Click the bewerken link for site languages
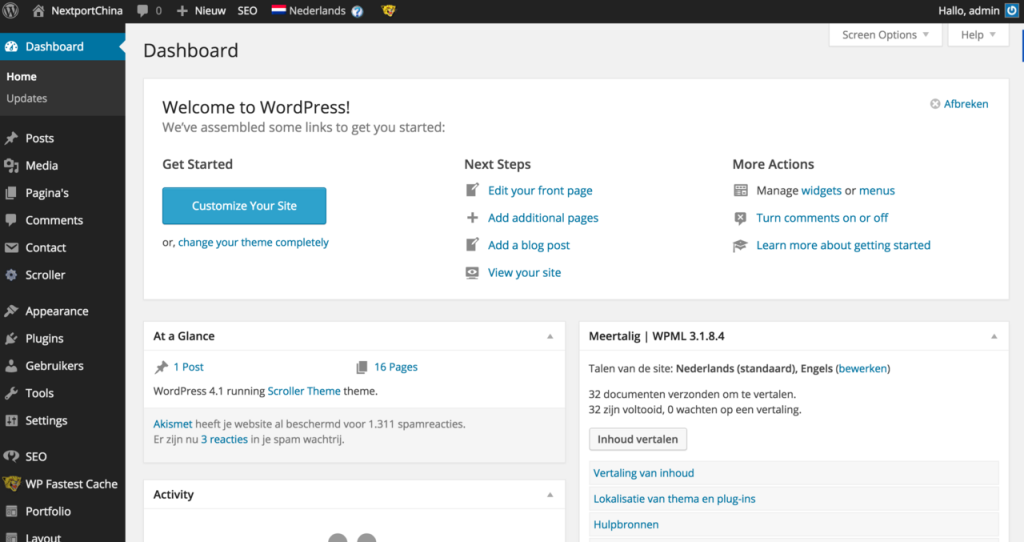This screenshot has height=542, width=1024. coord(863,368)
